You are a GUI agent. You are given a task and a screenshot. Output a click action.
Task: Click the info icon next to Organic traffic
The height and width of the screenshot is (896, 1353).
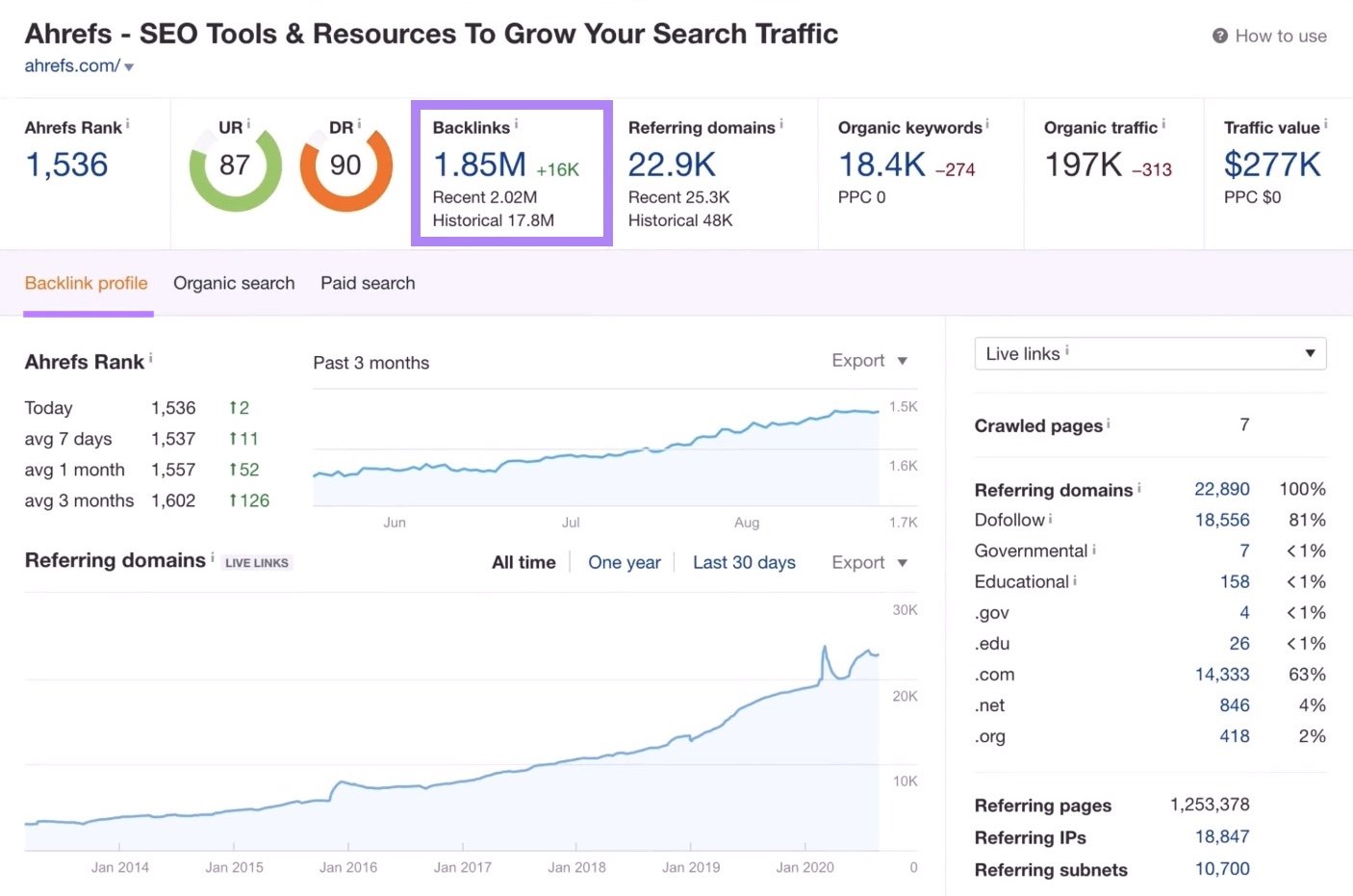click(x=1163, y=124)
